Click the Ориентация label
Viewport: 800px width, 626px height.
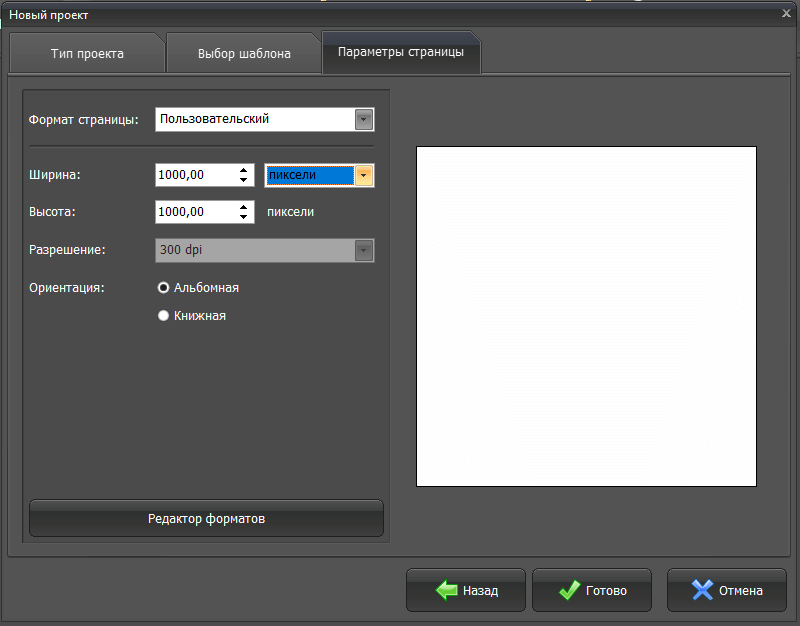coord(67,288)
